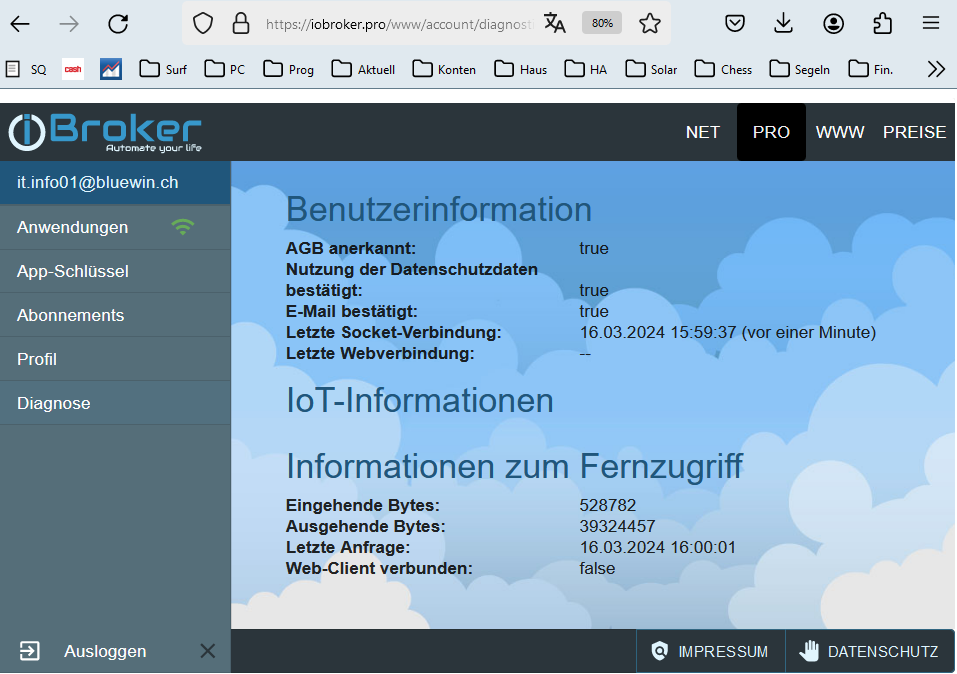
Task: Select the E-Mail bestätigt label
Action: pos(352,311)
